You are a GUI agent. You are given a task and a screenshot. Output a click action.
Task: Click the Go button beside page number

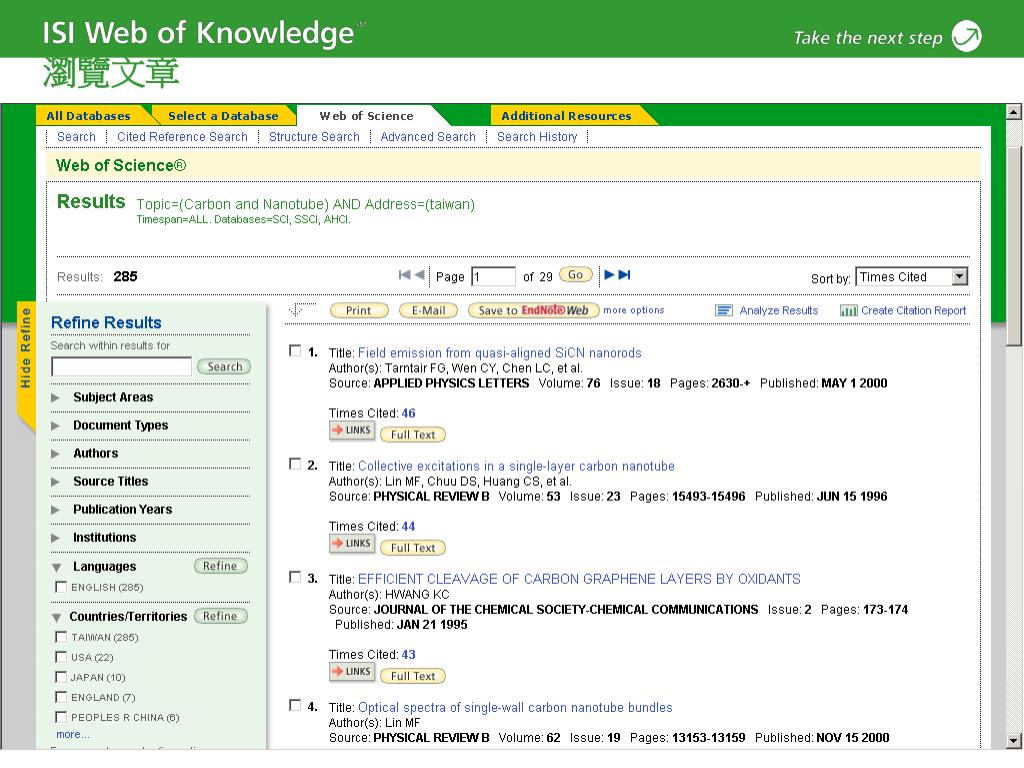tap(575, 275)
